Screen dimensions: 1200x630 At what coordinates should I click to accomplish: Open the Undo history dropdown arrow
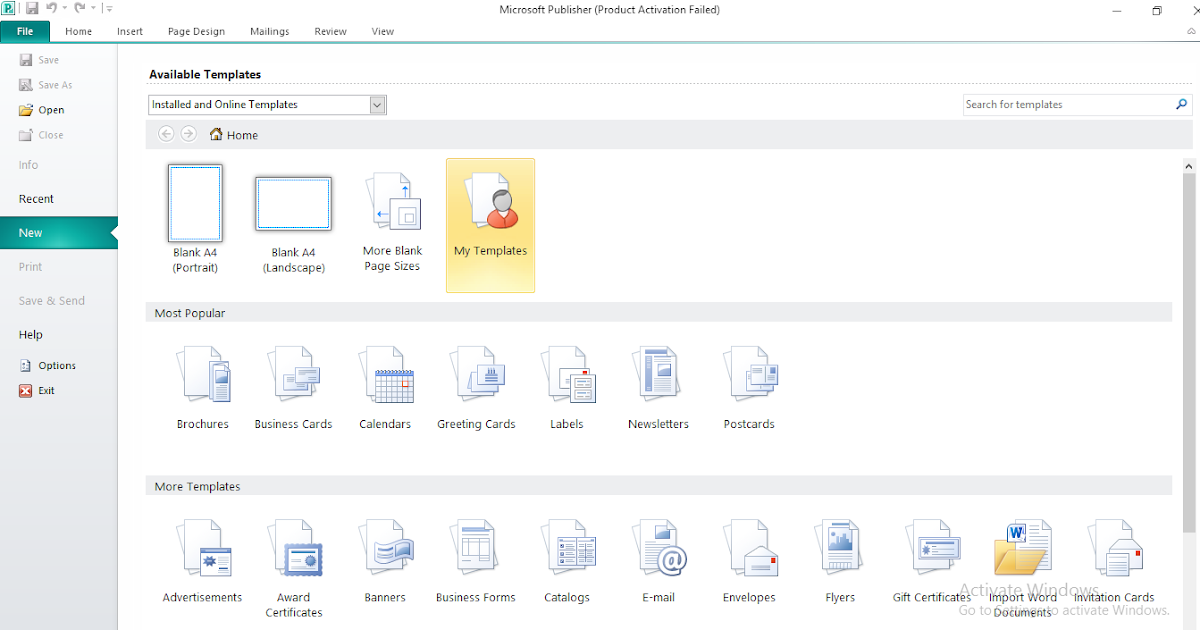pos(65,9)
